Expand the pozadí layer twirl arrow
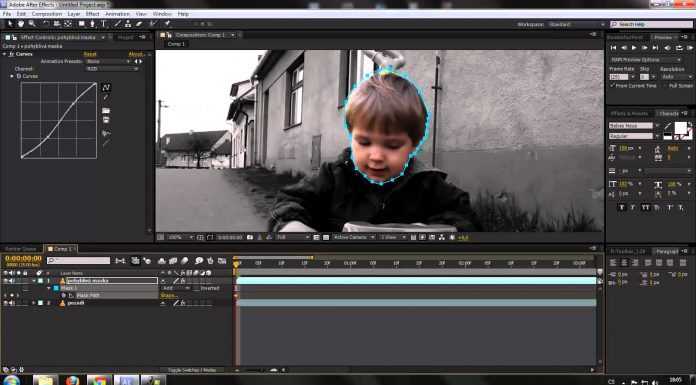Screen dimensions: 696x385 click(34, 303)
